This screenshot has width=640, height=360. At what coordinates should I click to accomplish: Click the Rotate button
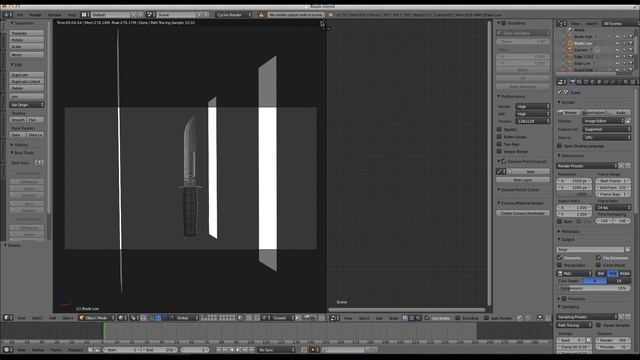(x=27, y=40)
